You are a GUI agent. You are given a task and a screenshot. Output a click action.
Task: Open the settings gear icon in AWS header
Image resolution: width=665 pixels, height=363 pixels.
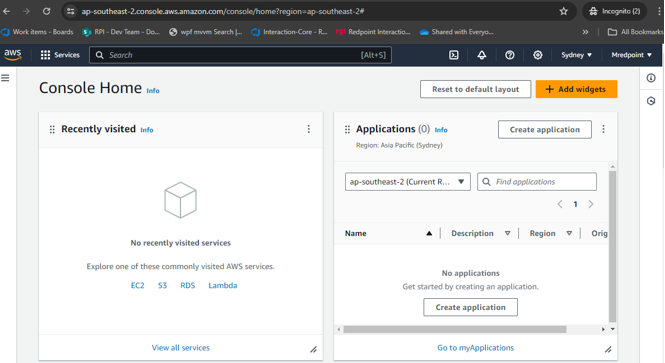[x=538, y=55]
